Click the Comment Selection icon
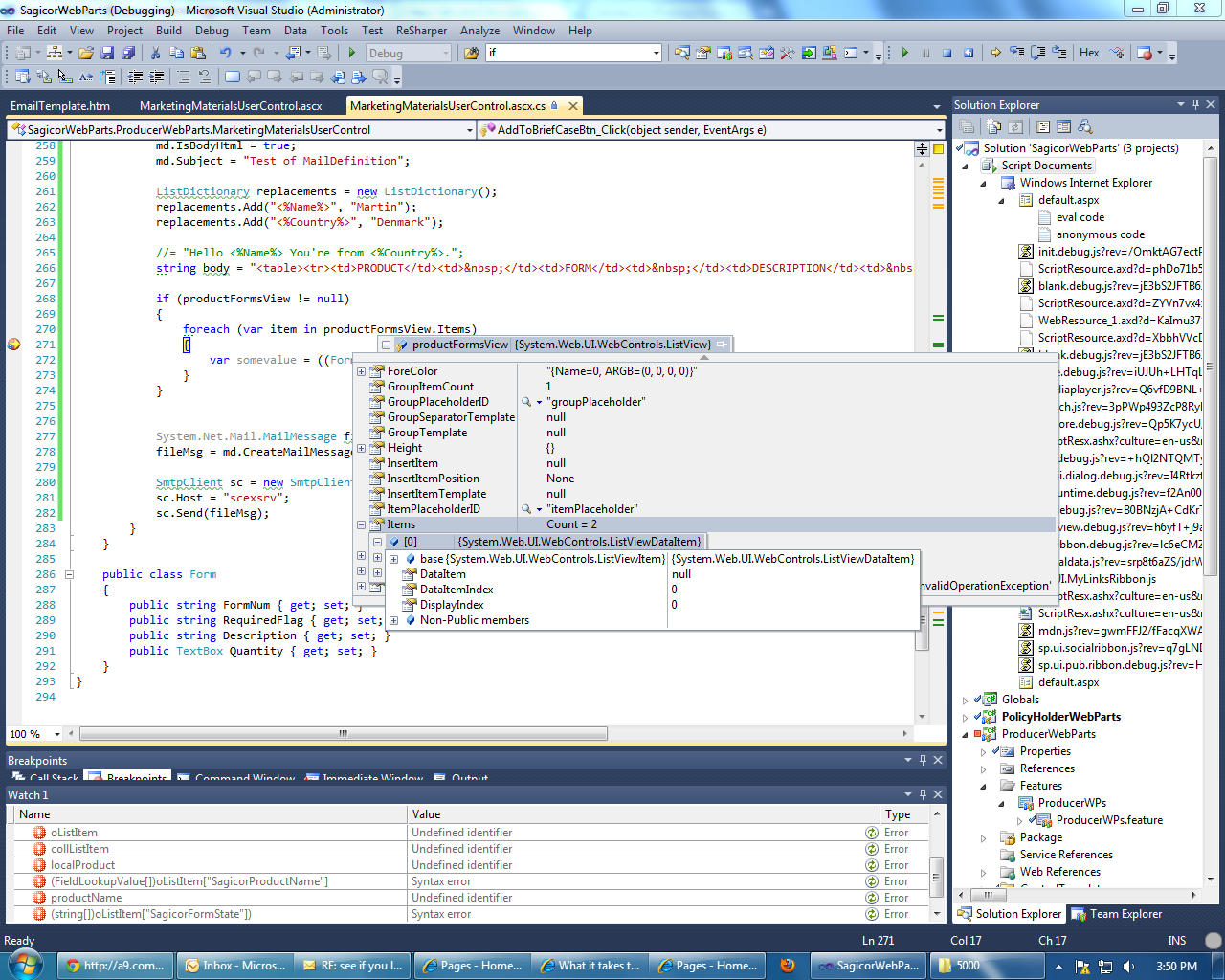Viewport: 1225px width, 980px height. click(x=184, y=76)
